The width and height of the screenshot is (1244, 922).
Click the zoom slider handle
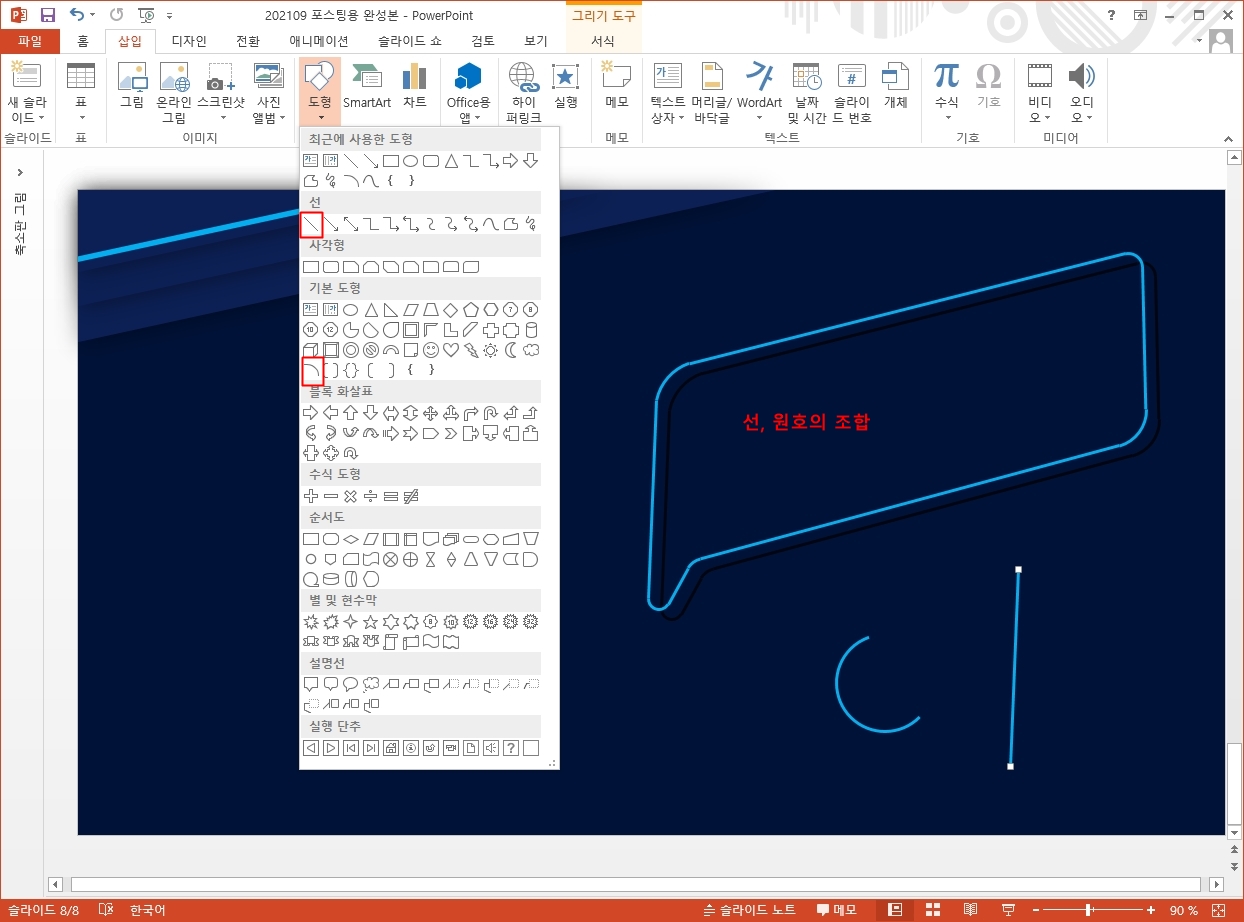(1087, 910)
